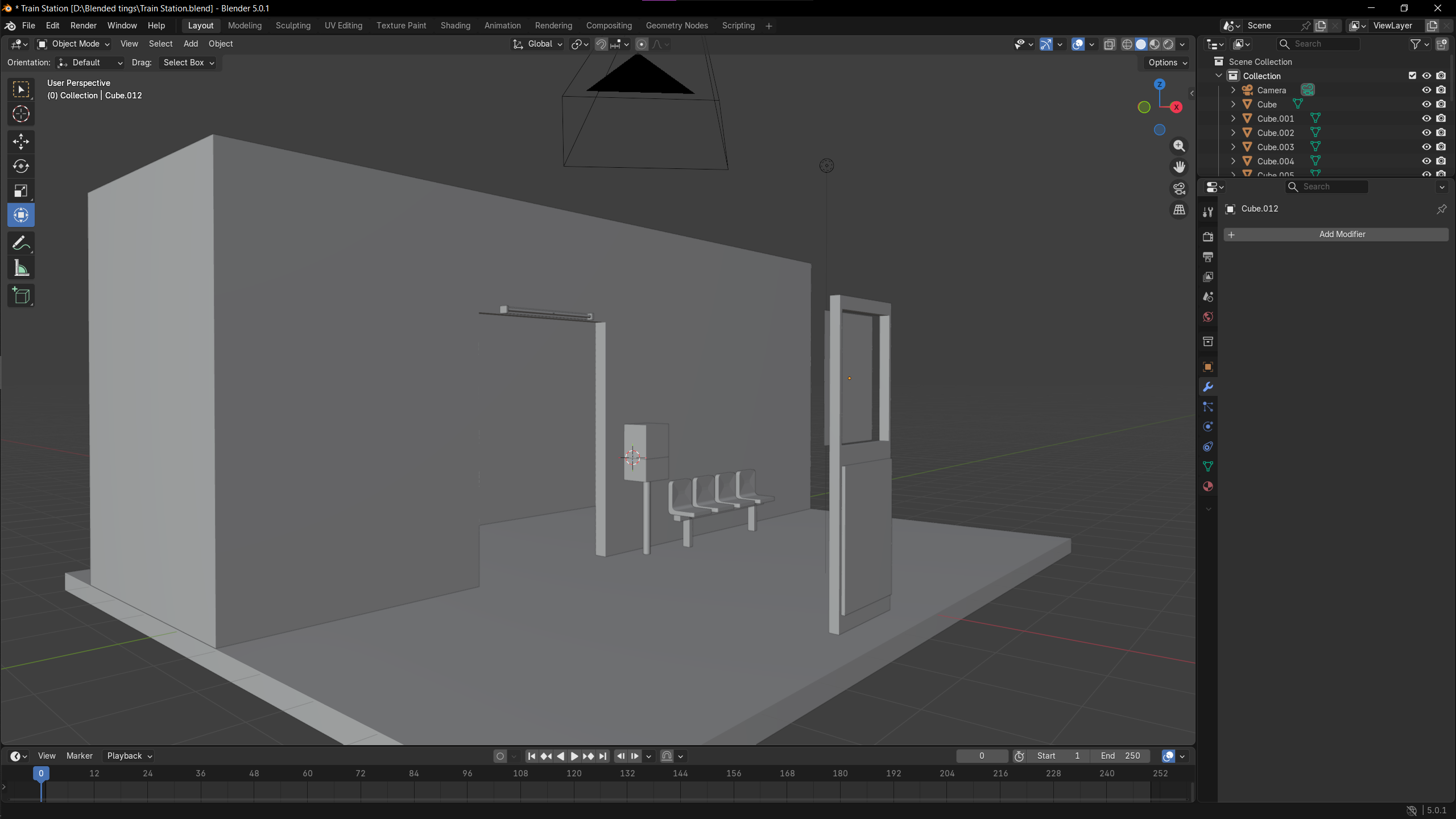This screenshot has height=819, width=1456.
Task: Jump to the last frame
Action: click(603, 756)
